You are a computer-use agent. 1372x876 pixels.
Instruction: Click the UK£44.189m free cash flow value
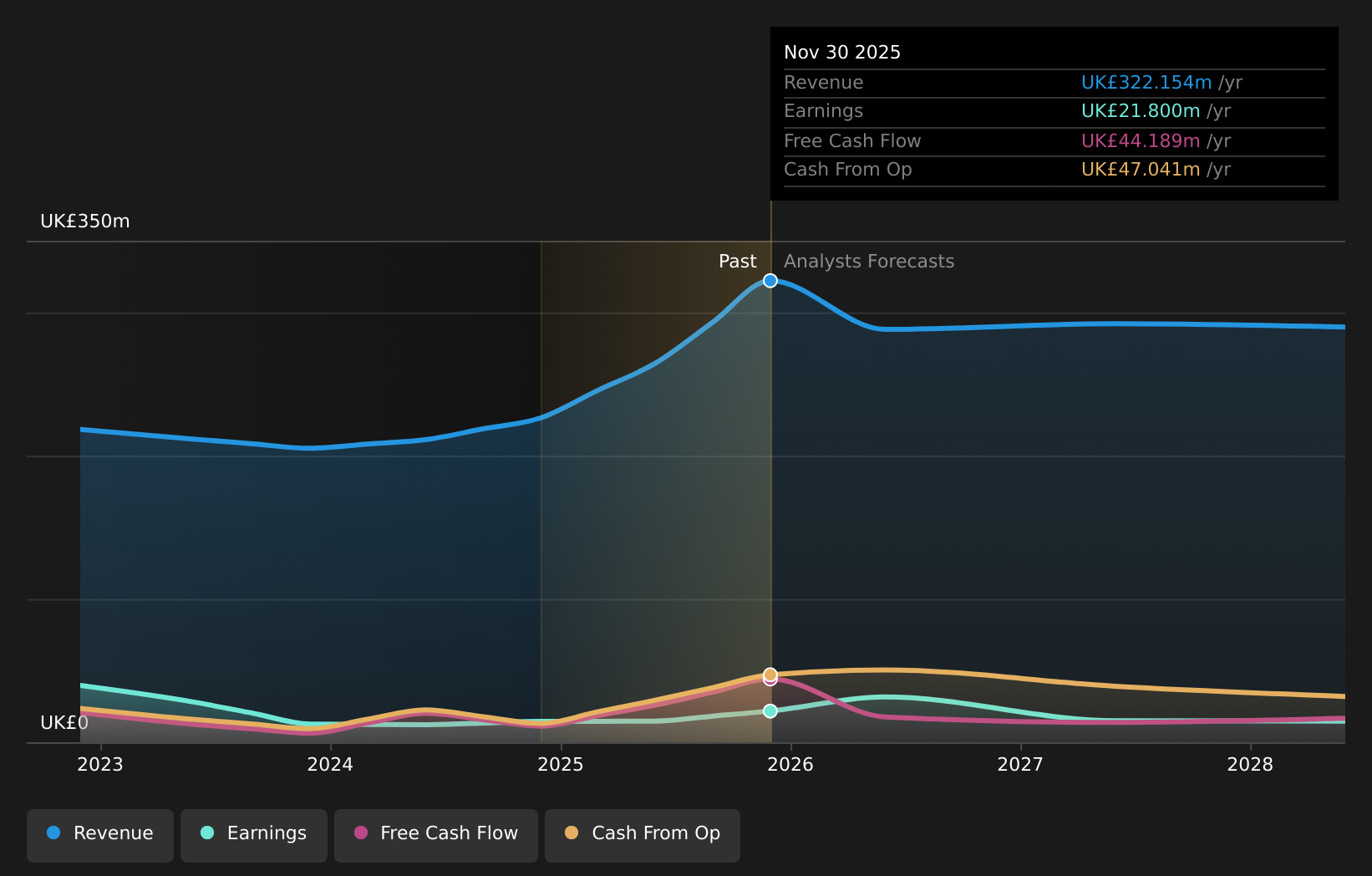[x=1141, y=141]
